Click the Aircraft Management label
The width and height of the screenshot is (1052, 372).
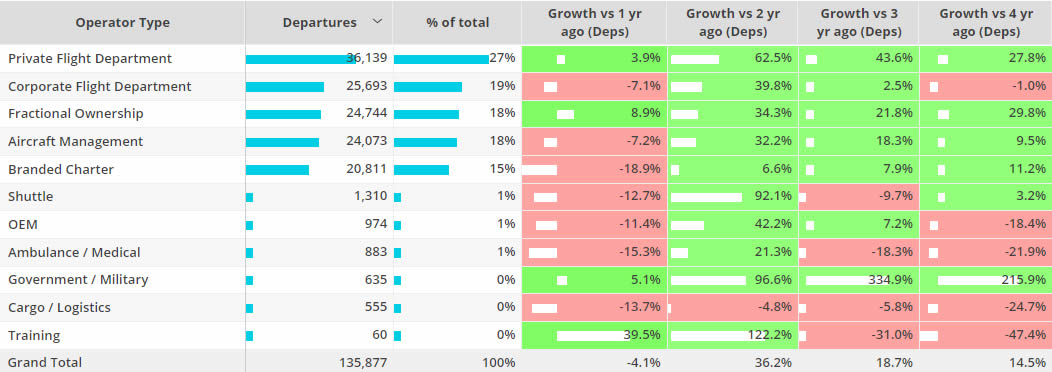pos(75,142)
